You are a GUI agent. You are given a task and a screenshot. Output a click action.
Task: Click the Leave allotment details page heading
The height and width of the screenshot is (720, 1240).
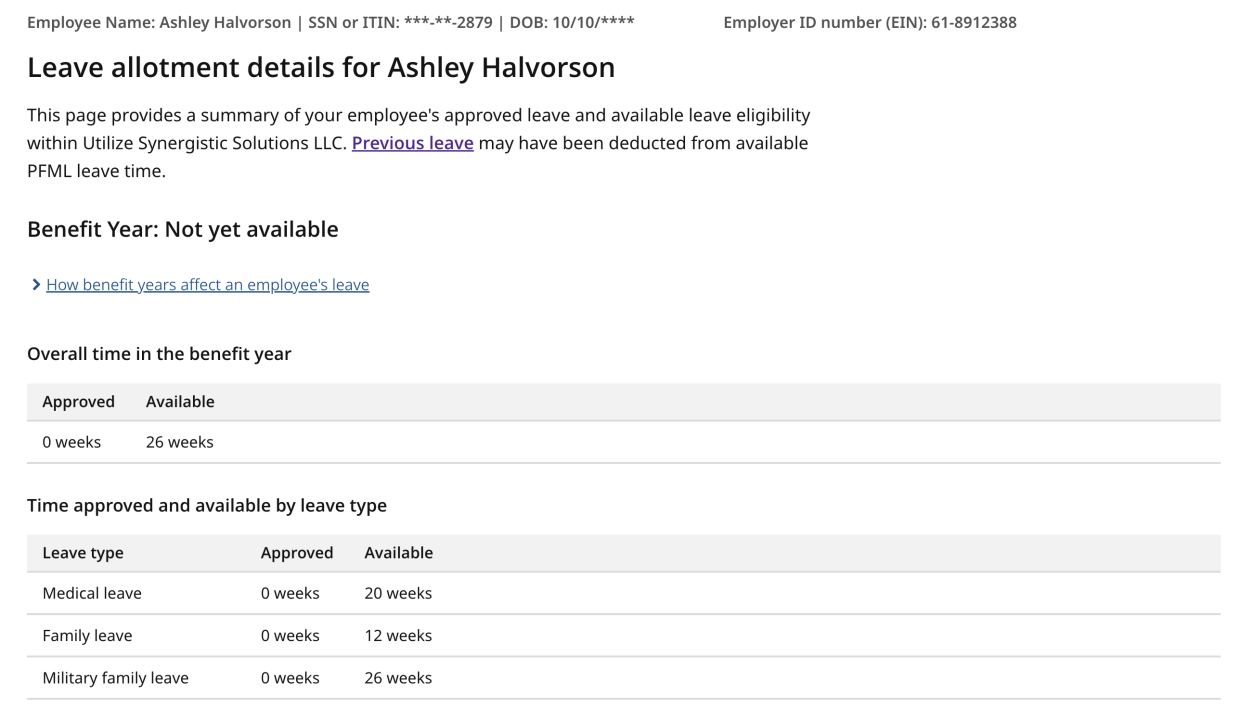pyautogui.click(x=320, y=68)
